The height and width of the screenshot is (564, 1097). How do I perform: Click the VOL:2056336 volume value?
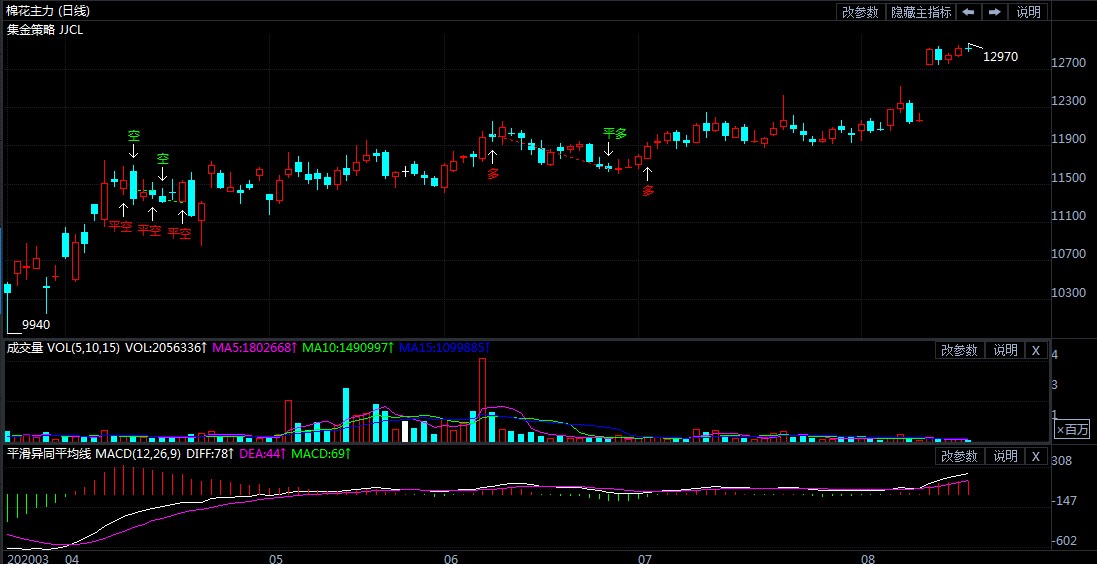(166, 348)
